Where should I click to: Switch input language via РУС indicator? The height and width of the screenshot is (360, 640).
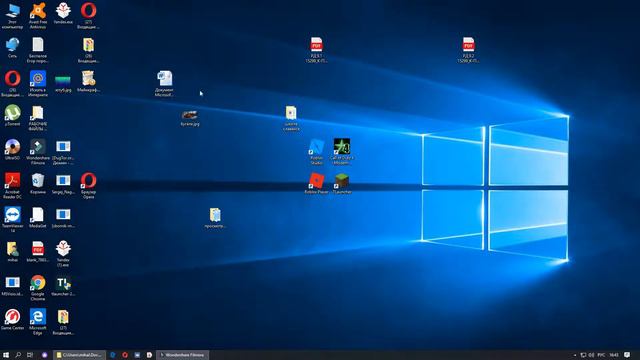(x=601, y=355)
